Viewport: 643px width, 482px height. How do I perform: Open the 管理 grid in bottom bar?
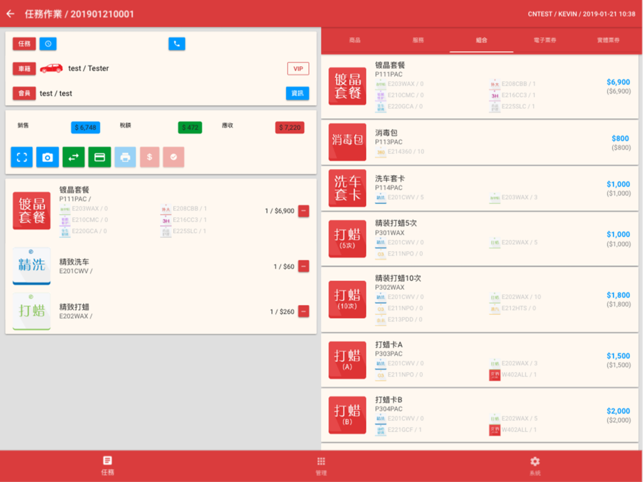click(x=321, y=466)
